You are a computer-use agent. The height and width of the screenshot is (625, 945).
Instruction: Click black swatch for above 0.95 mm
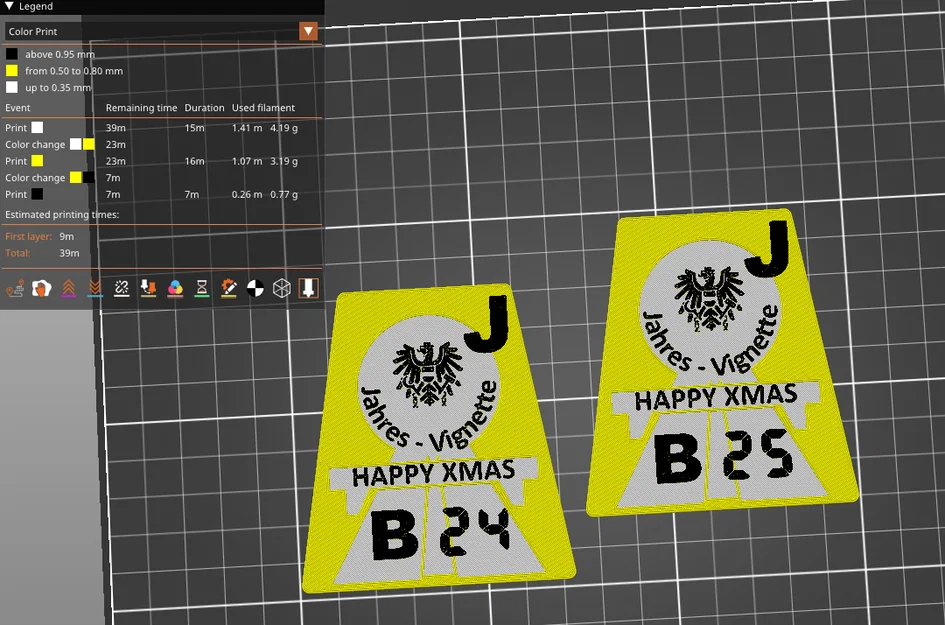click(x=11, y=54)
